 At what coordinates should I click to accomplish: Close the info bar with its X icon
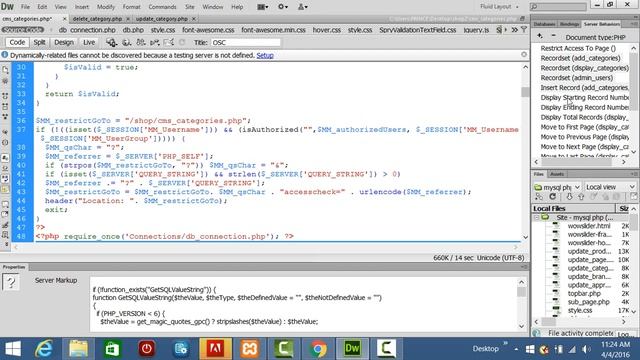tap(524, 54)
